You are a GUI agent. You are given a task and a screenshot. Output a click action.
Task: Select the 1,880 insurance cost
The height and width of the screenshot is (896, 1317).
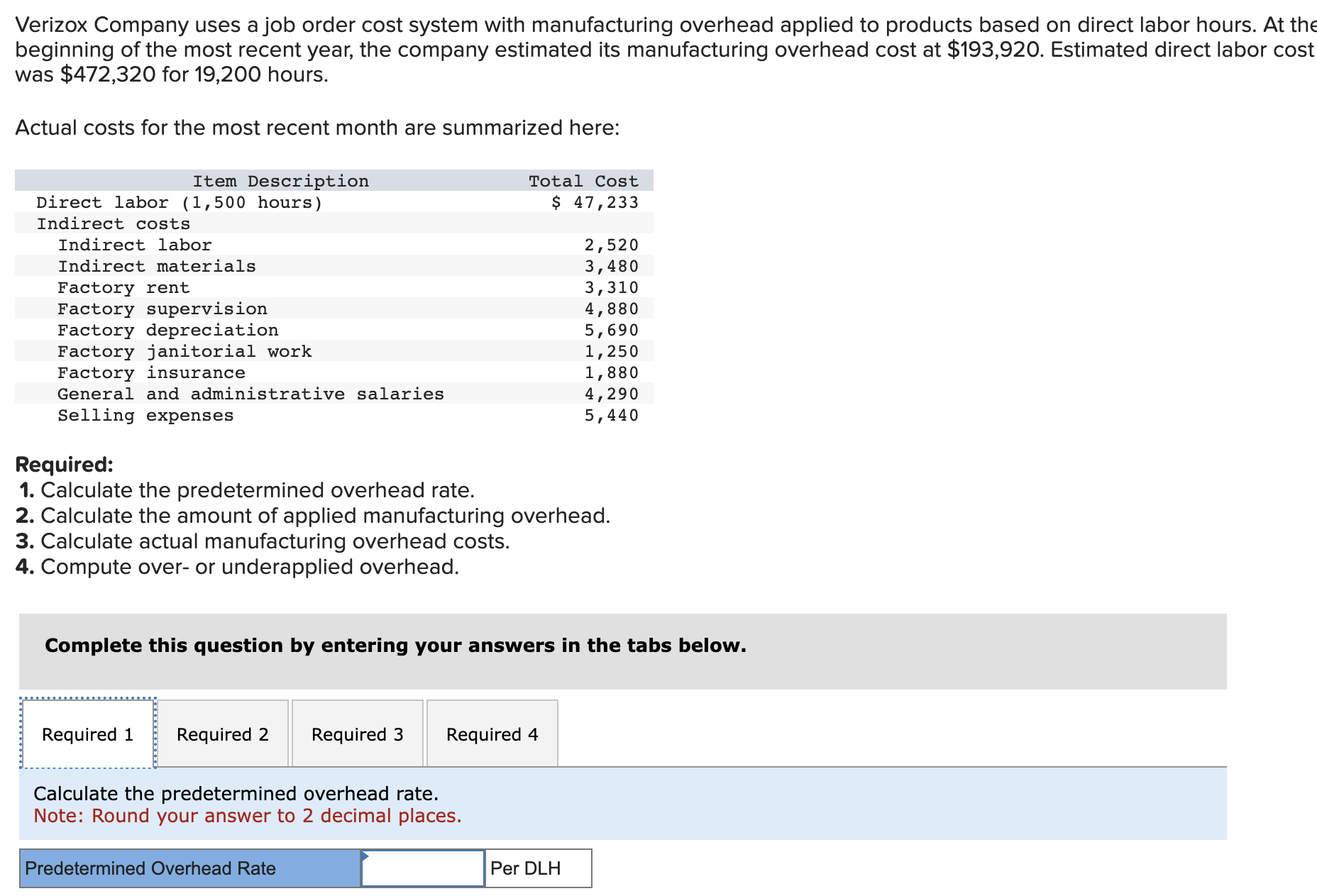[612, 372]
